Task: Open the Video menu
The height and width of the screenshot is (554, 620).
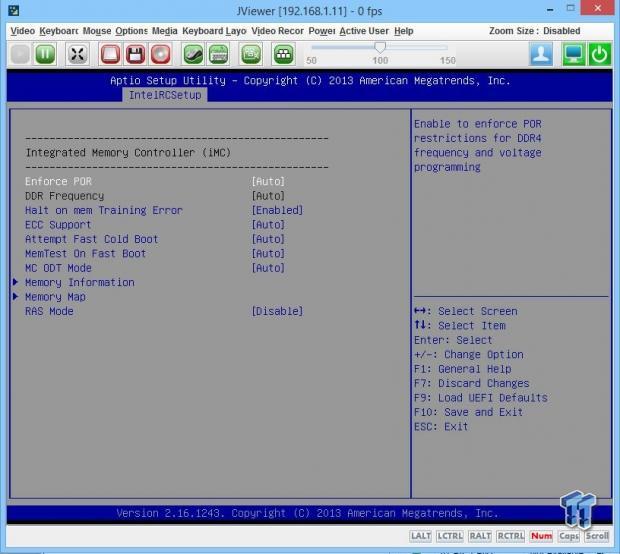Action: tap(23, 31)
